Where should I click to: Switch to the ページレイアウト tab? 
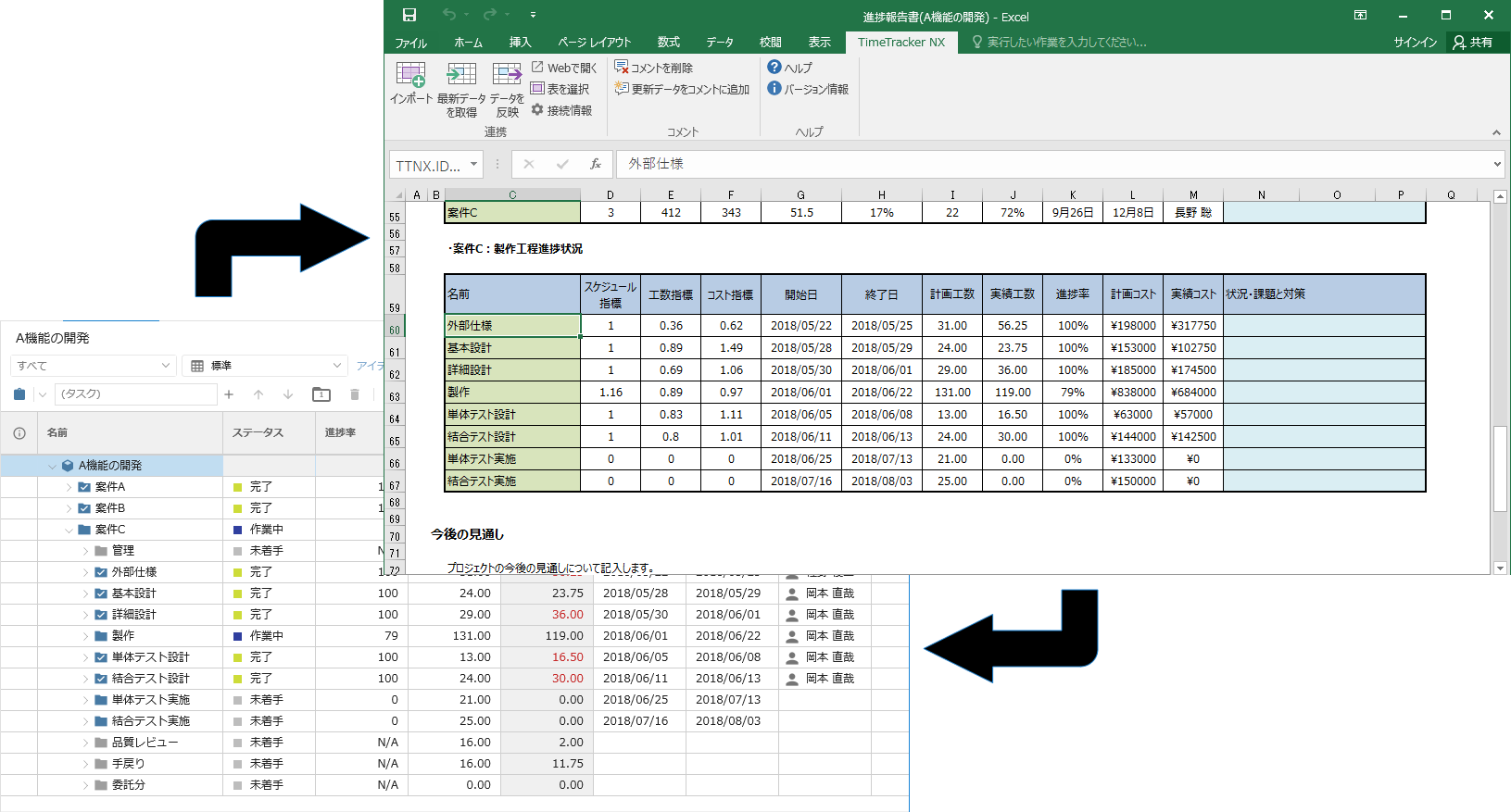[594, 43]
